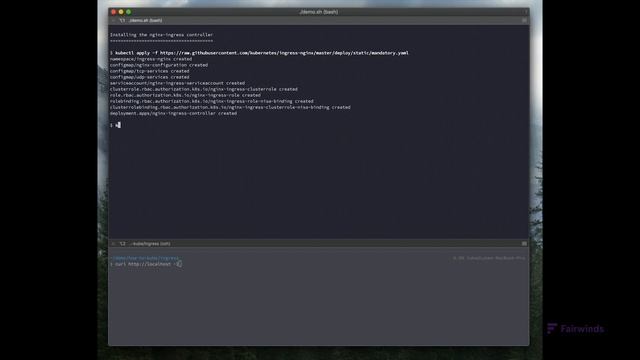Click 'deployment.apps/nginx-ingress-controller created' line
This screenshot has height=360, width=640.
coord(173,113)
